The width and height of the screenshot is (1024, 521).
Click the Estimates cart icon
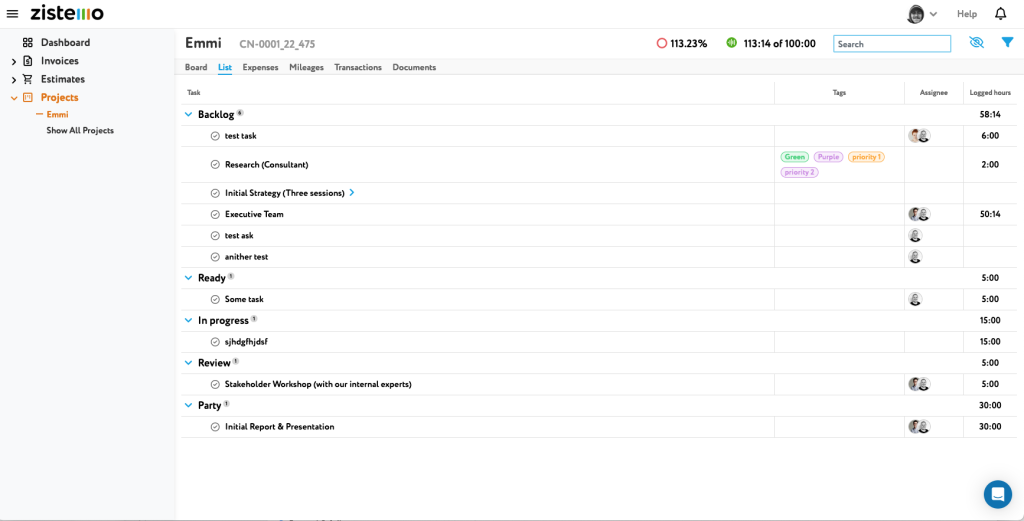(27, 79)
